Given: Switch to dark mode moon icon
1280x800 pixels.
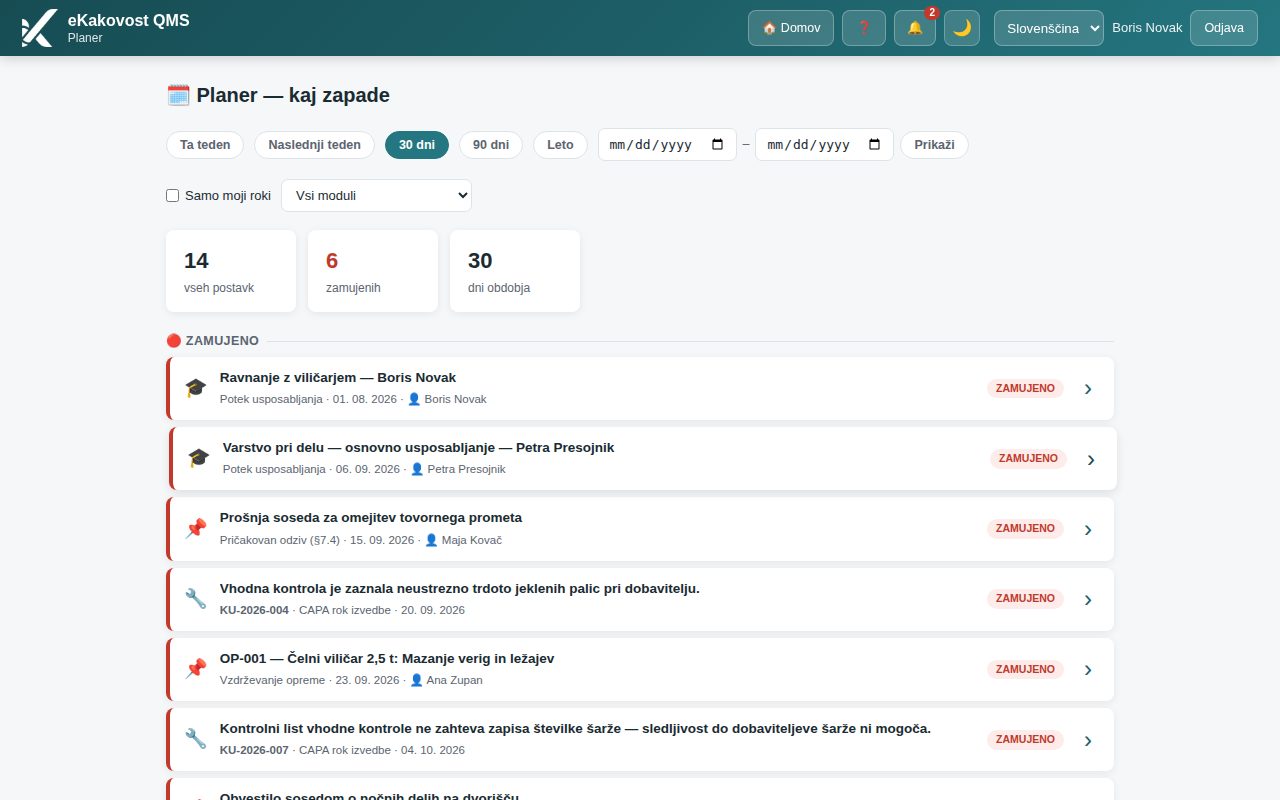Looking at the screenshot, I should pos(962,28).
